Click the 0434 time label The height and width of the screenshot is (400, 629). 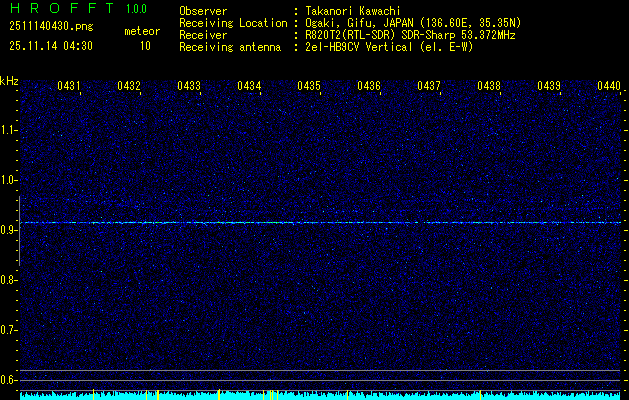[249, 85]
